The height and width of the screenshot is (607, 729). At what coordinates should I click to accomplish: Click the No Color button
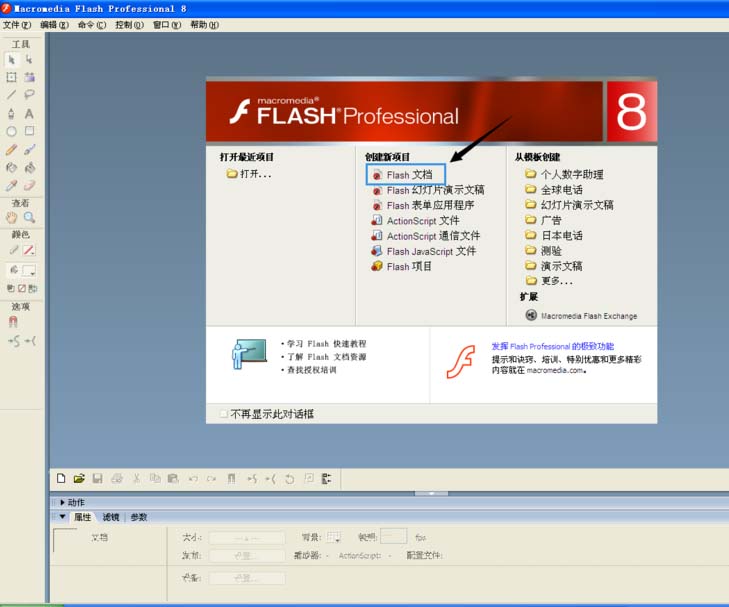21,288
